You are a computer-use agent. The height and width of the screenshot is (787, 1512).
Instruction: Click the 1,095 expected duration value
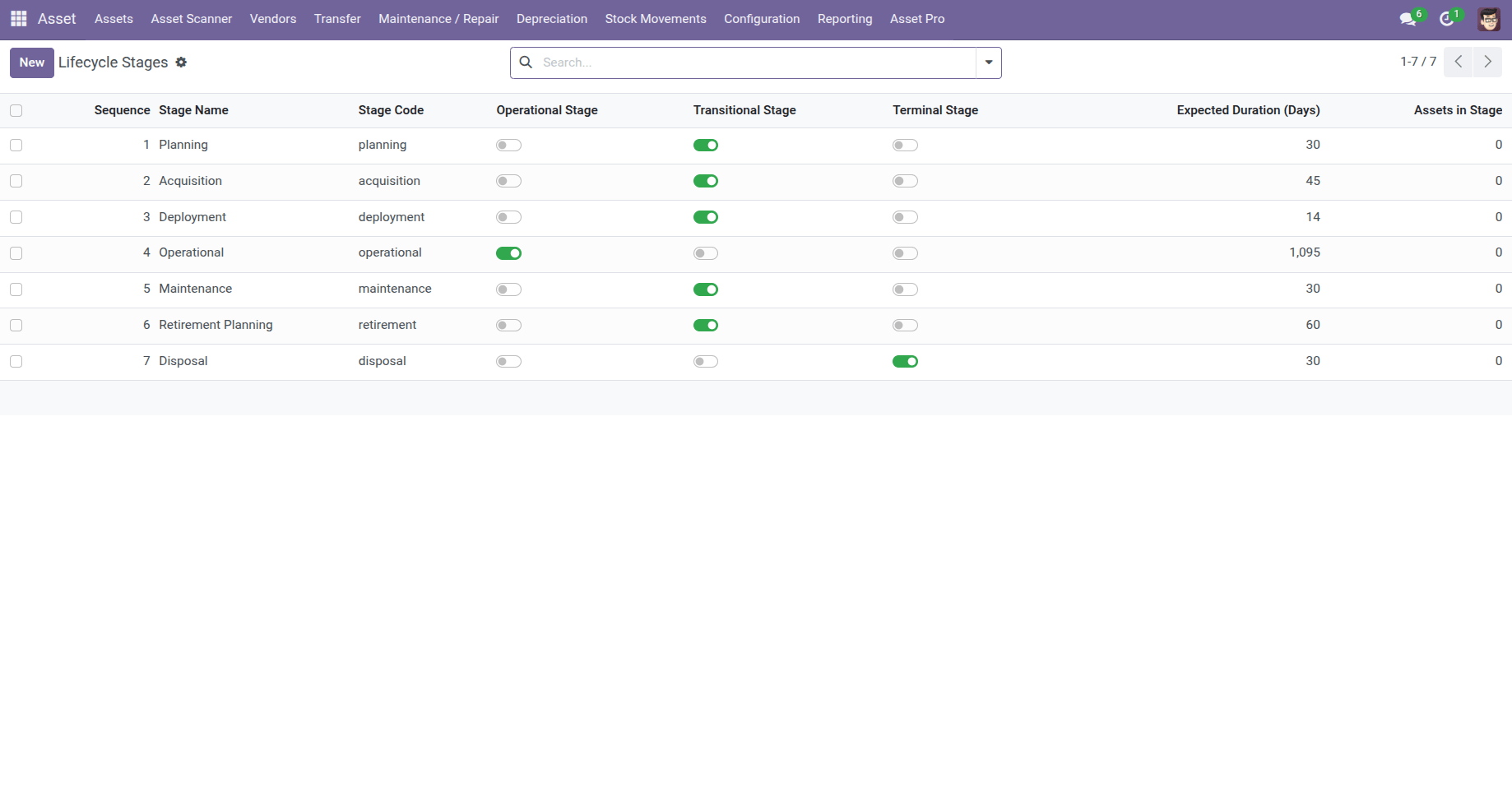1305,252
